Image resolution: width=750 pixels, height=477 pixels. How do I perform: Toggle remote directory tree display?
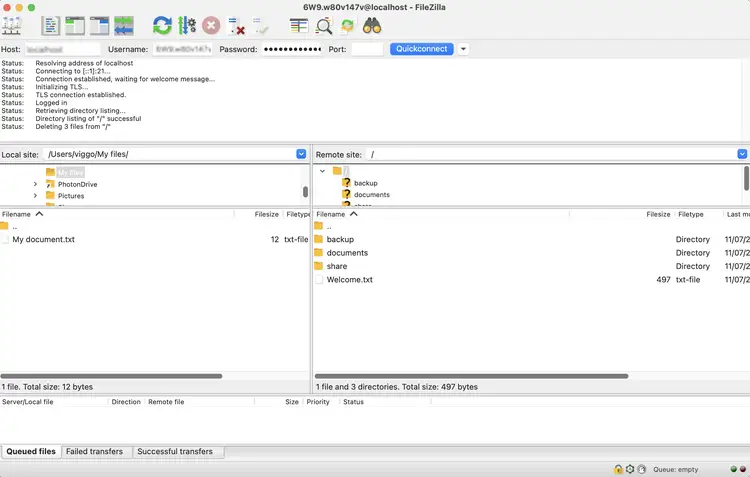click(99, 26)
